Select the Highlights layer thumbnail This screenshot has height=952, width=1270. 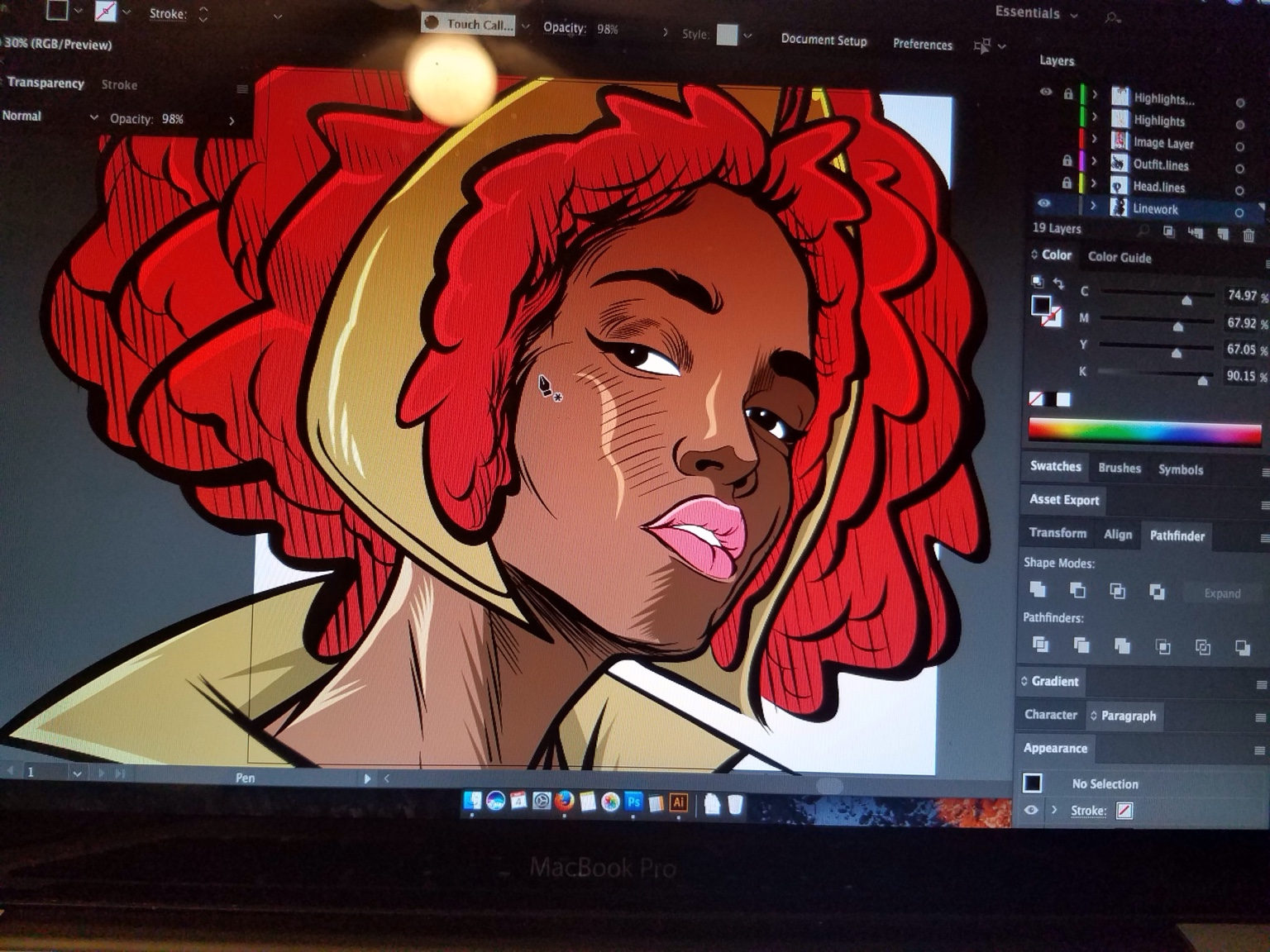[1120, 118]
